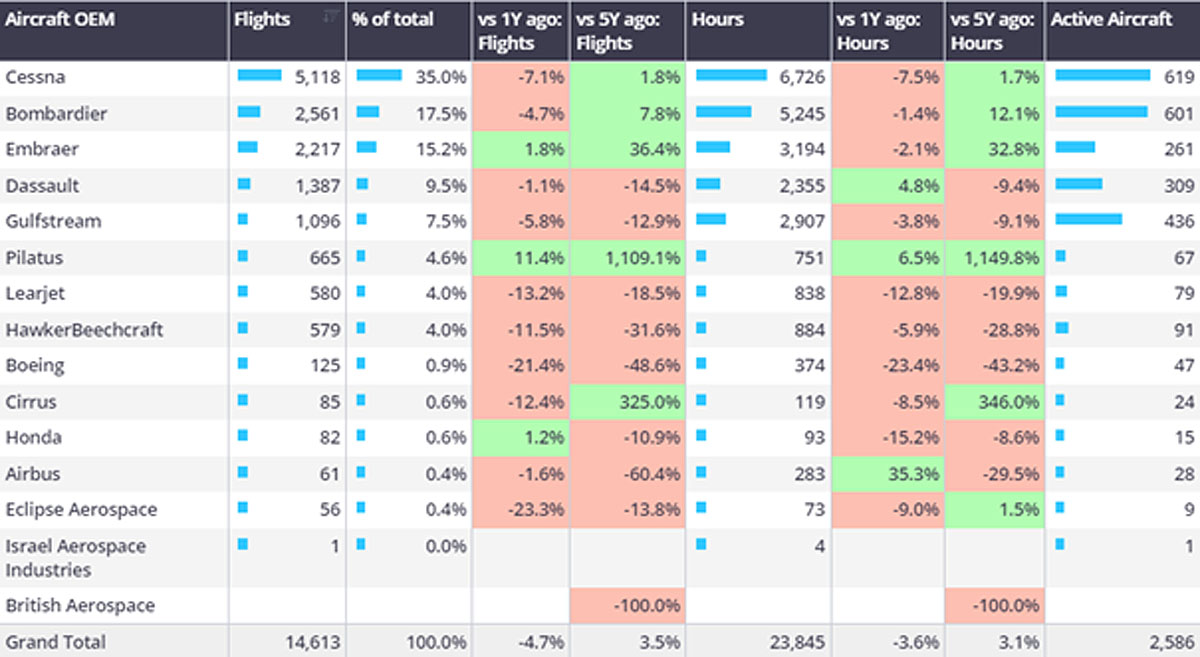This screenshot has height=657, width=1200.
Task: Click the Pilatus row label
Action: point(34,257)
